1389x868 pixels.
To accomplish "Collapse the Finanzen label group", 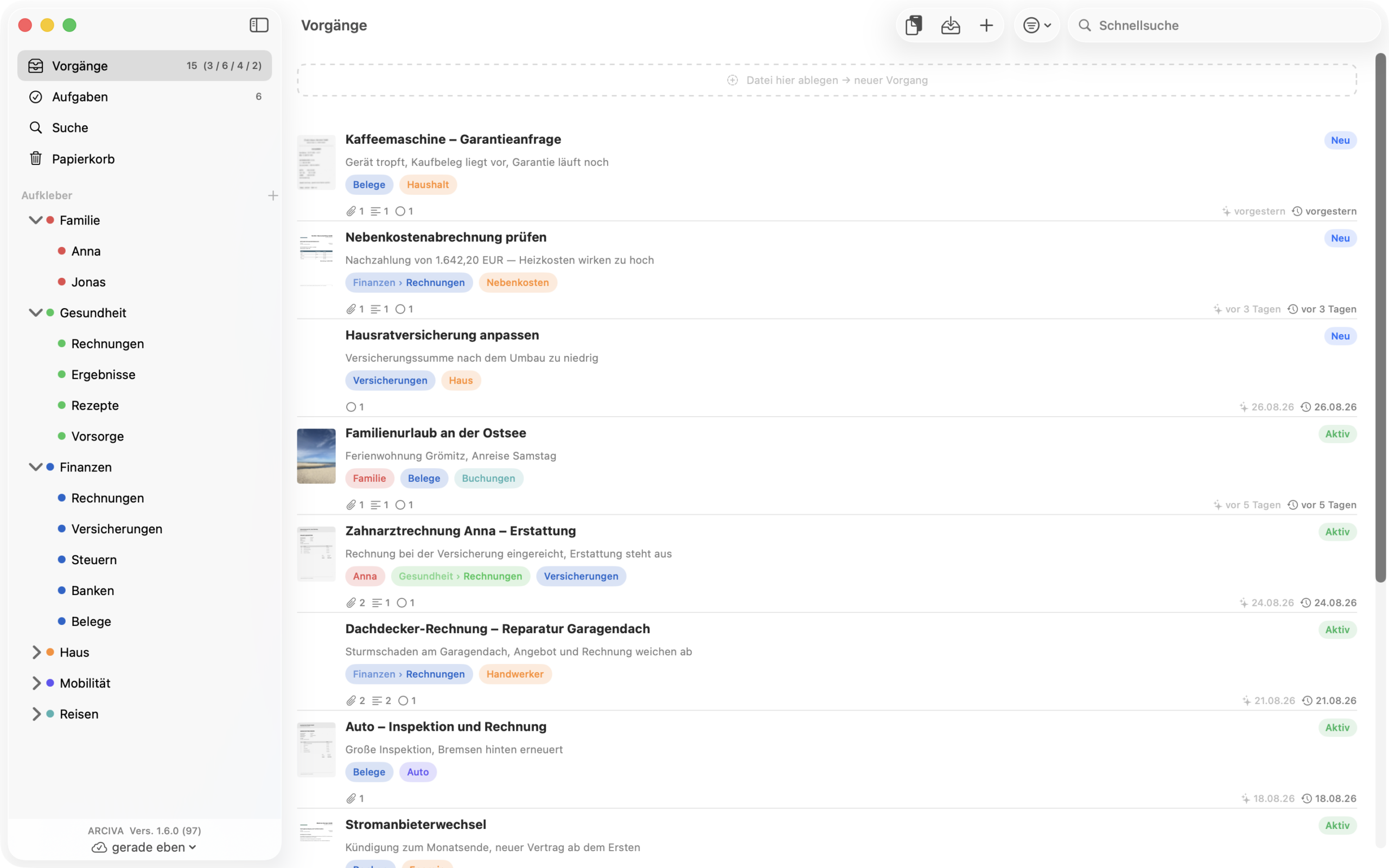I will 36,467.
